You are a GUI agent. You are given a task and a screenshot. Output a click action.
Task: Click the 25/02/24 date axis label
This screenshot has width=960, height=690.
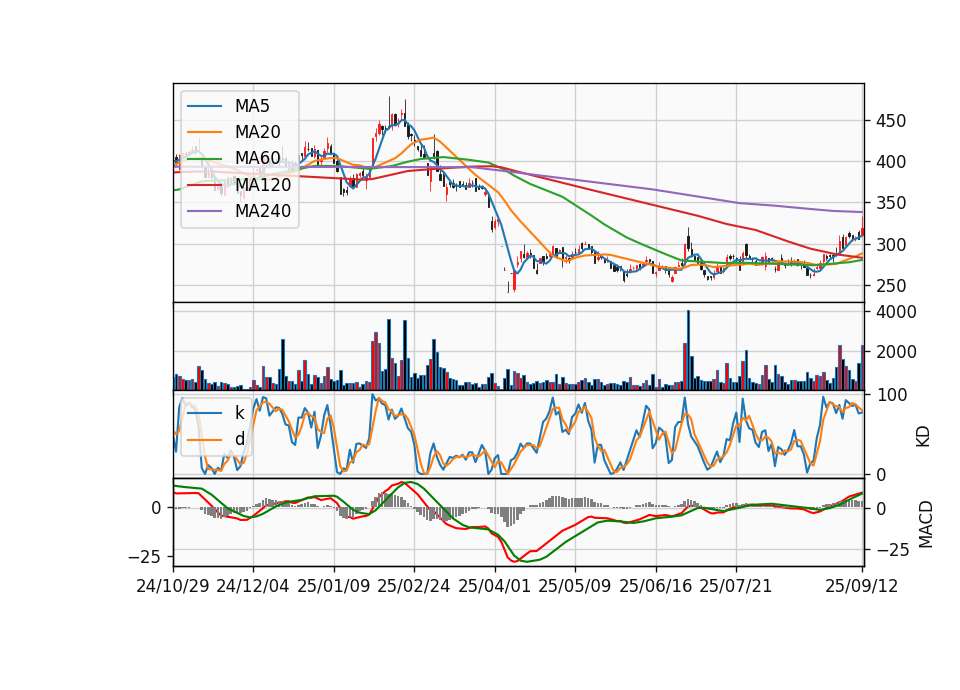[414, 586]
